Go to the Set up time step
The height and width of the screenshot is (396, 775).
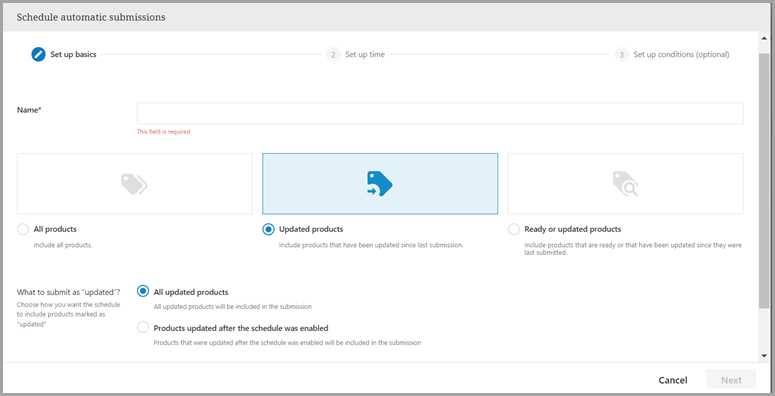pos(365,54)
